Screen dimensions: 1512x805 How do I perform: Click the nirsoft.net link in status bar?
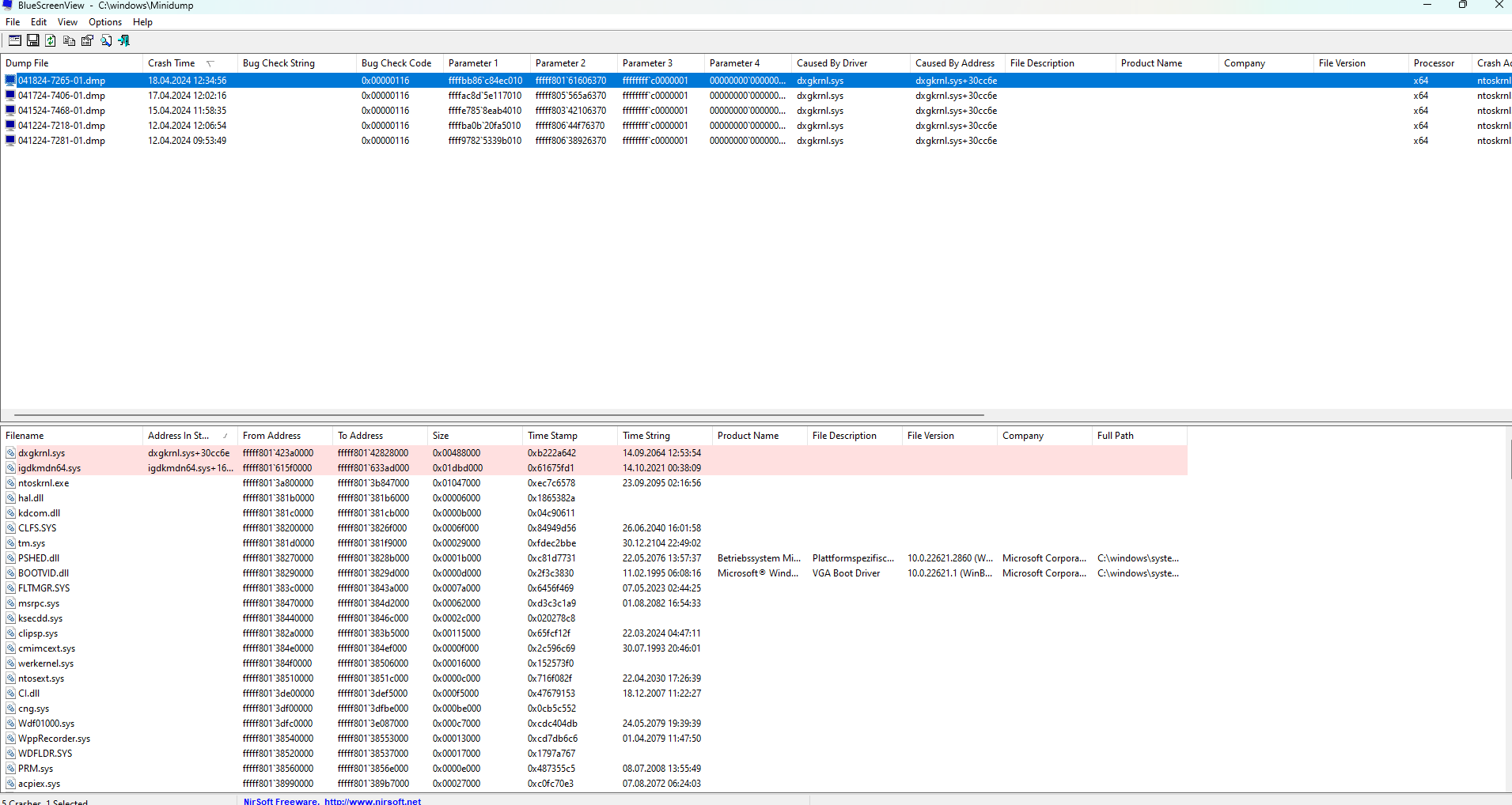(x=372, y=801)
